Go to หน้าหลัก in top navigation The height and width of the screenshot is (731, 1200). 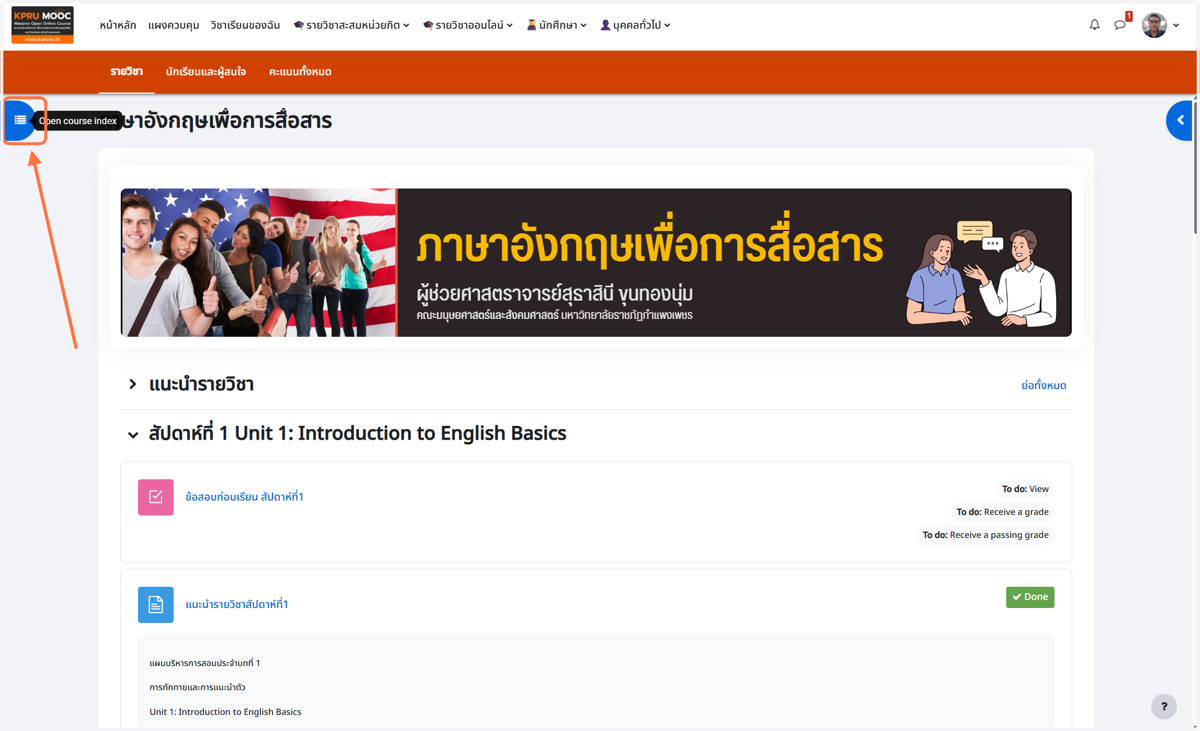click(118, 25)
